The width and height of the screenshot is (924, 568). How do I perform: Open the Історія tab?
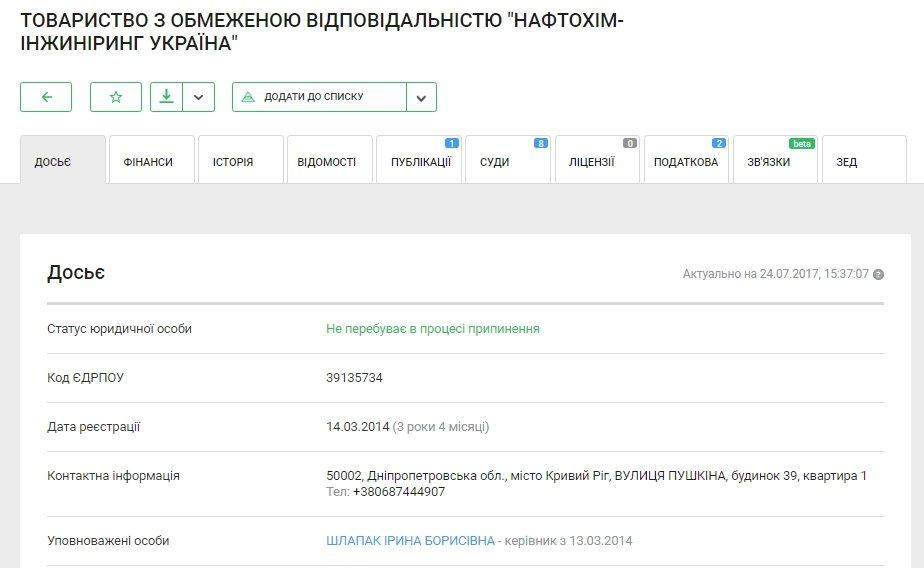tap(241, 160)
